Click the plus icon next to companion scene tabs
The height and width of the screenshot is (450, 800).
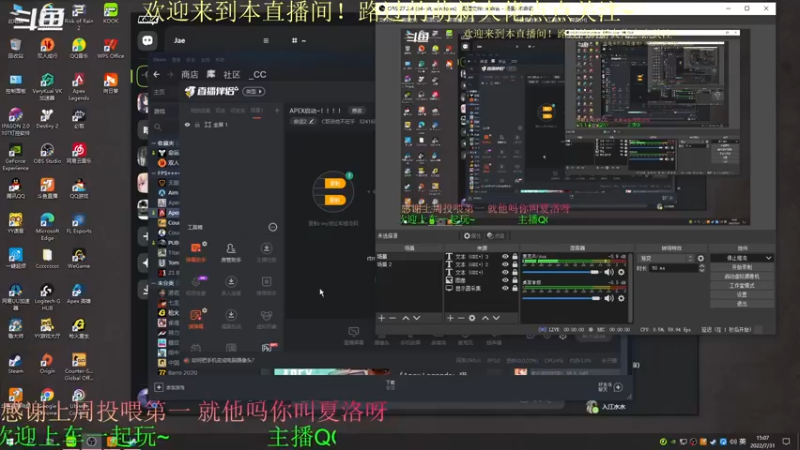(x=277, y=111)
